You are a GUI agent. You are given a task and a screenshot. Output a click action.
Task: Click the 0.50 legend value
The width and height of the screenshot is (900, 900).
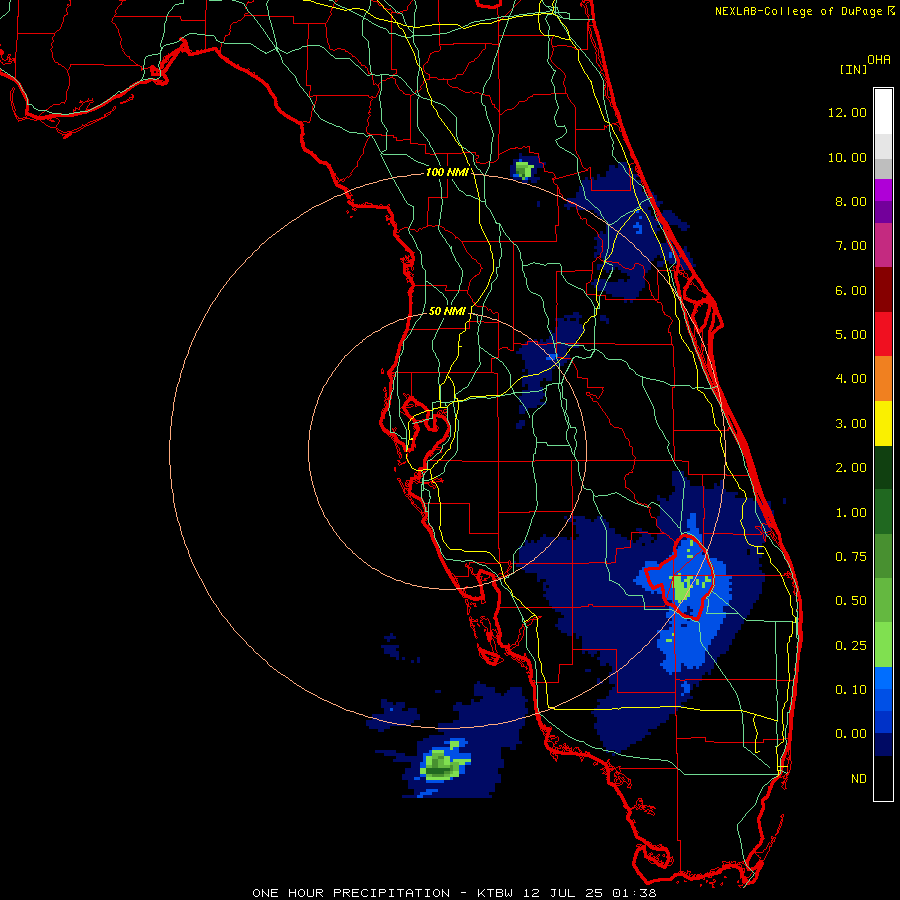[x=851, y=601]
